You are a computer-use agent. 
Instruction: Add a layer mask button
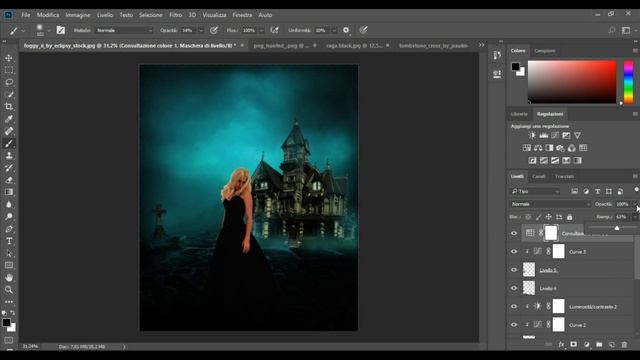coord(573,345)
